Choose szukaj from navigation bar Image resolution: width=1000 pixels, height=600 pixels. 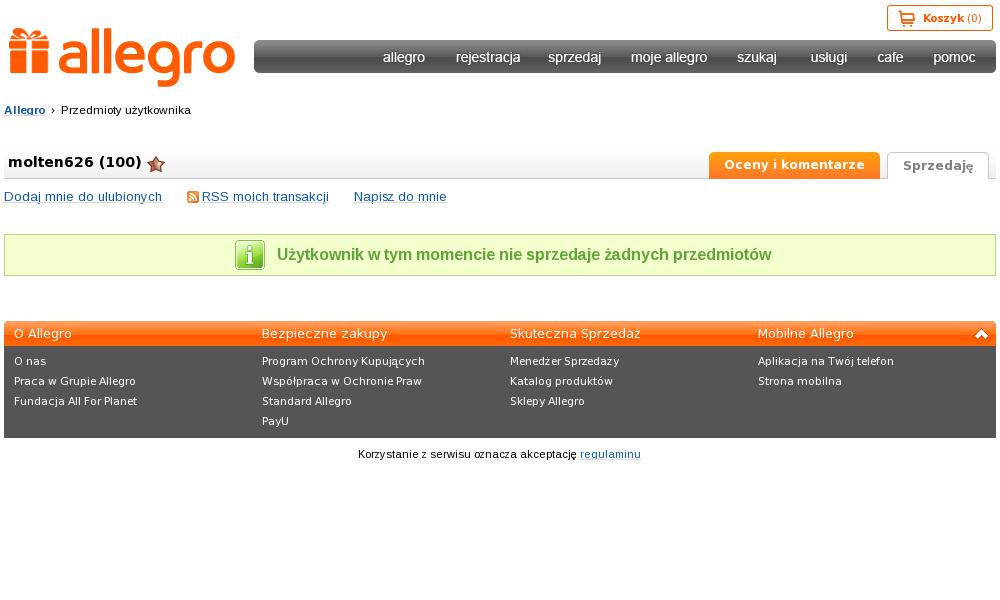757,57
